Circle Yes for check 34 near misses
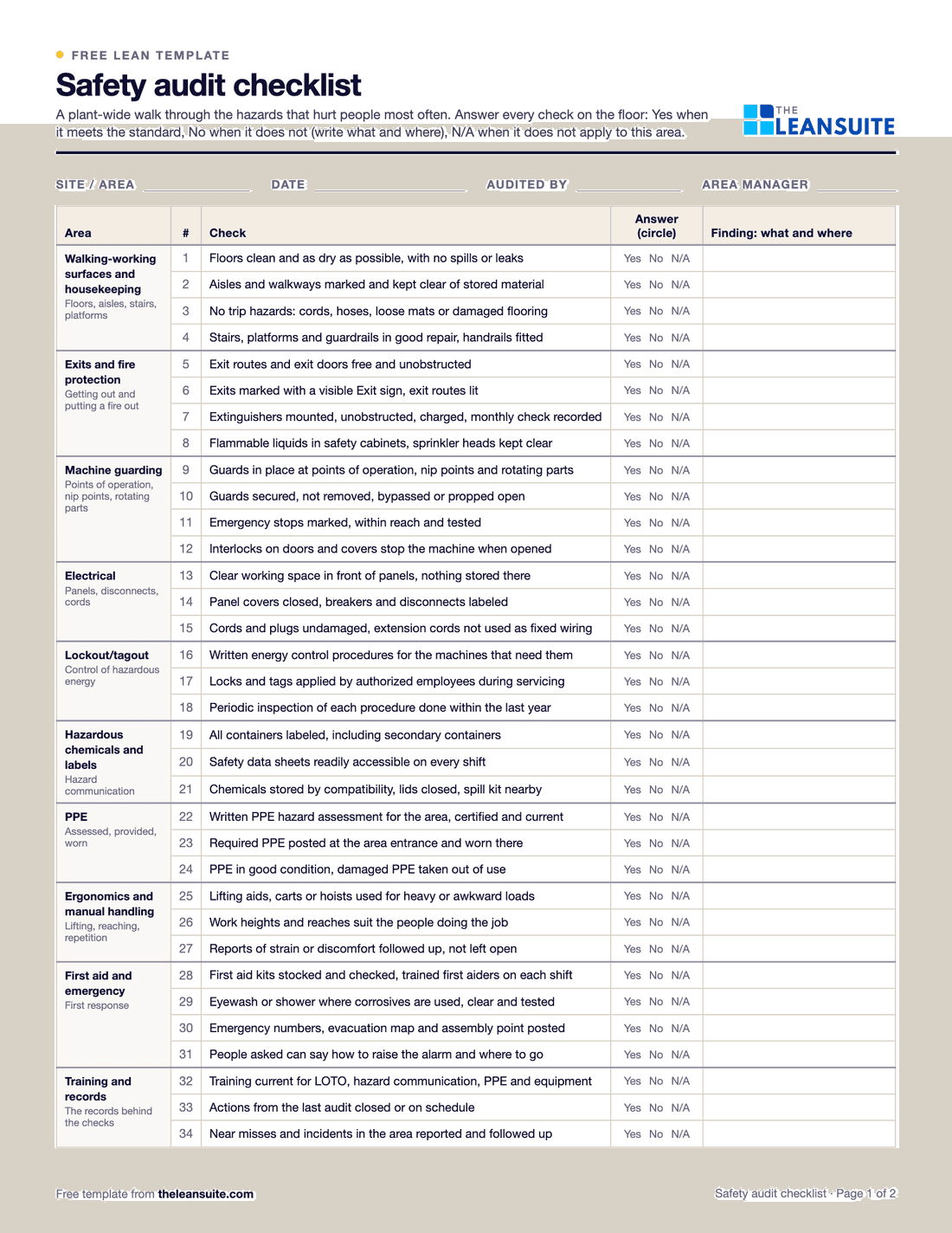The image size is (952, 1233). [633, 1134]
